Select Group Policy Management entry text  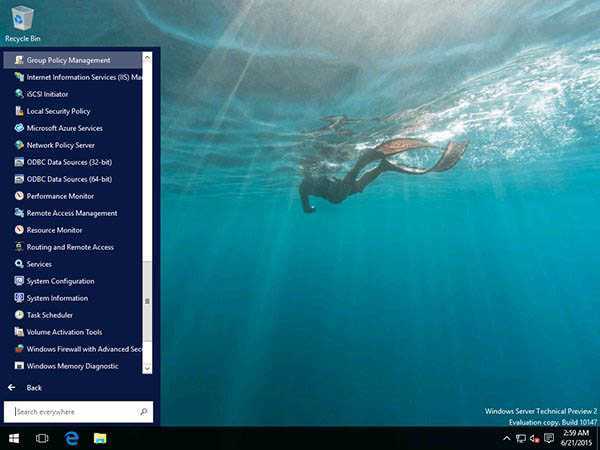pyautogui.click(x=68, y=60)
